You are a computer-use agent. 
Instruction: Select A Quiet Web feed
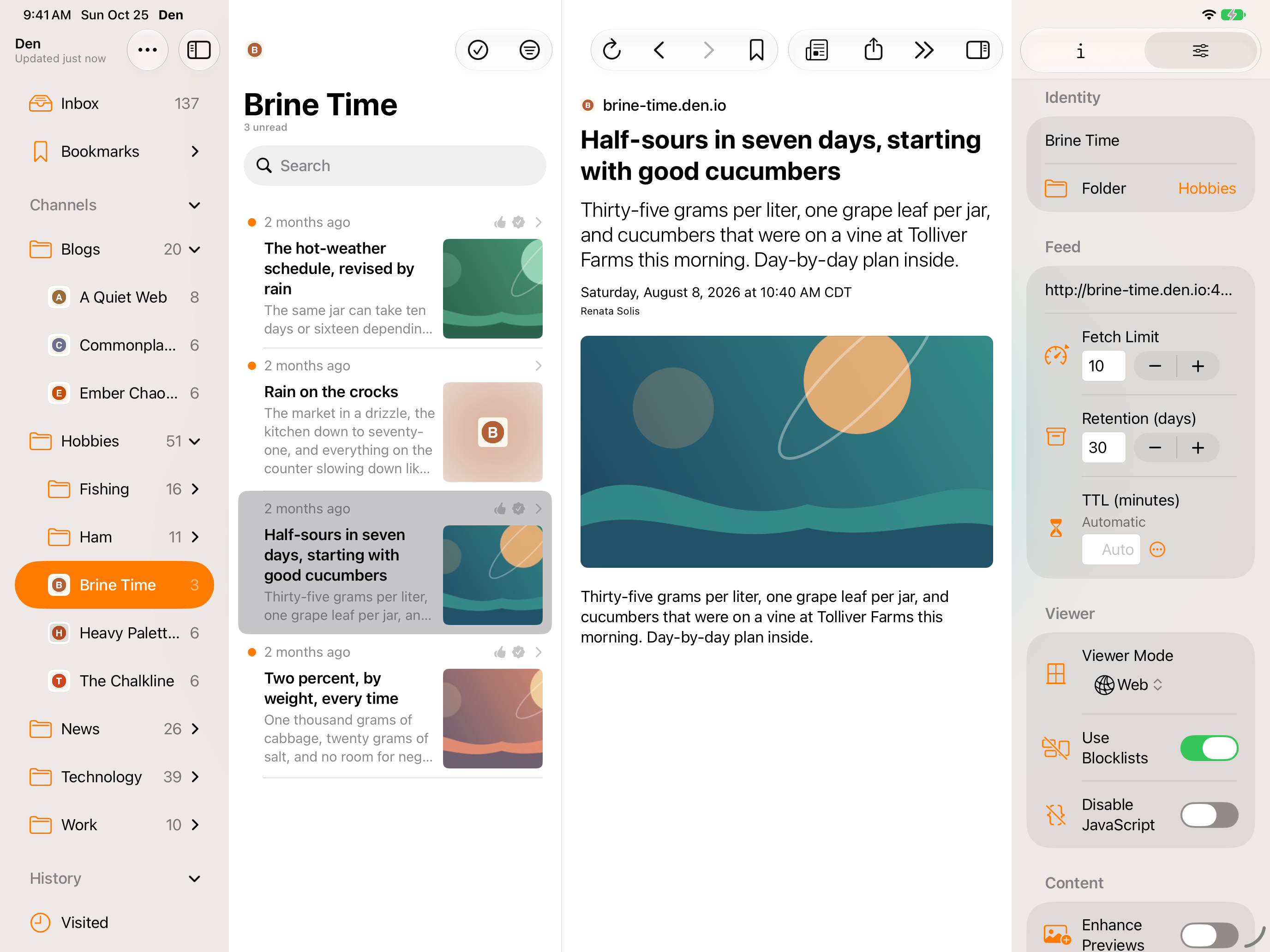pyautogui.click(x=114, y=297)
